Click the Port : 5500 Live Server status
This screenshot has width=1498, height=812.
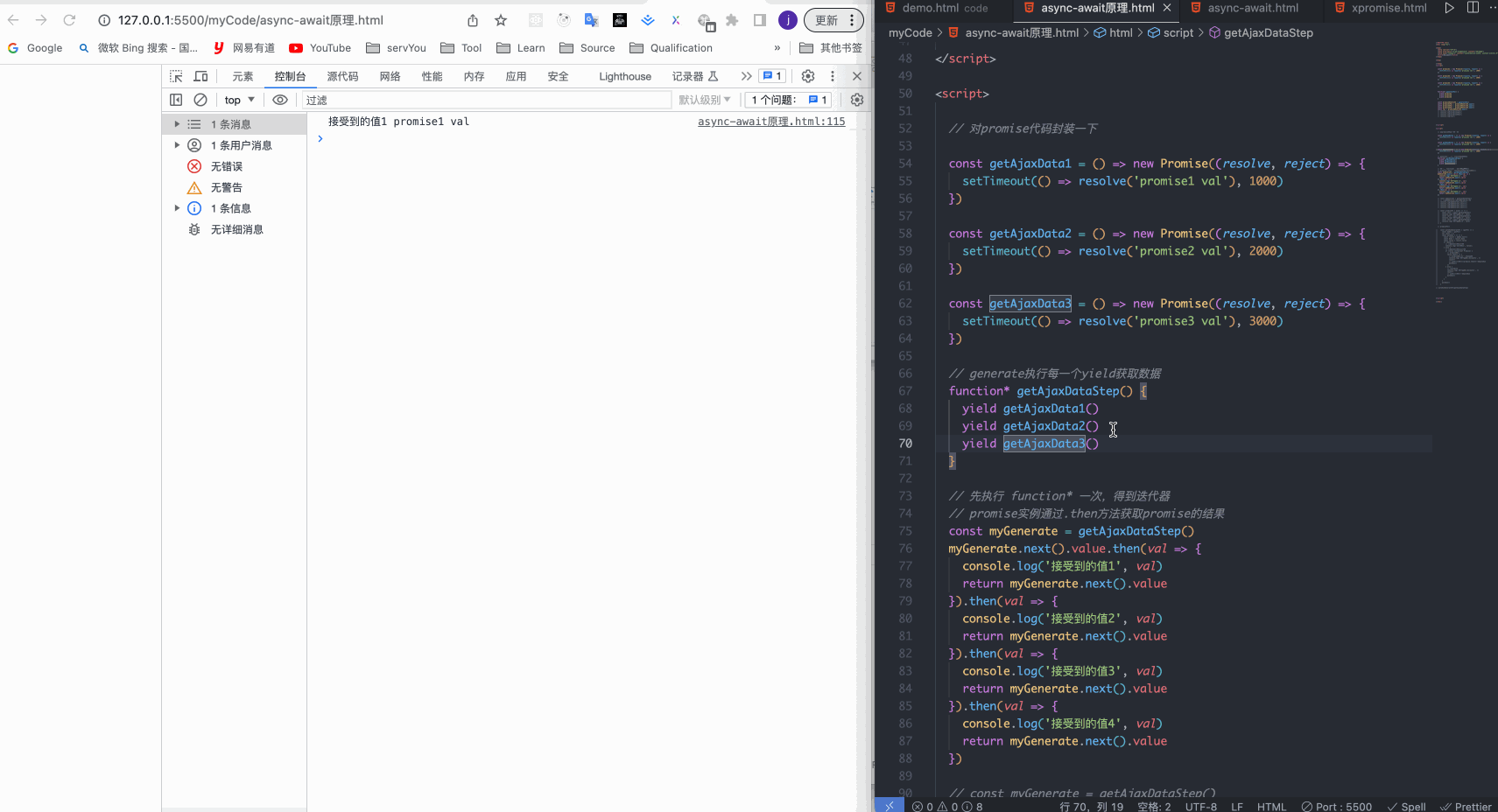1336,806
